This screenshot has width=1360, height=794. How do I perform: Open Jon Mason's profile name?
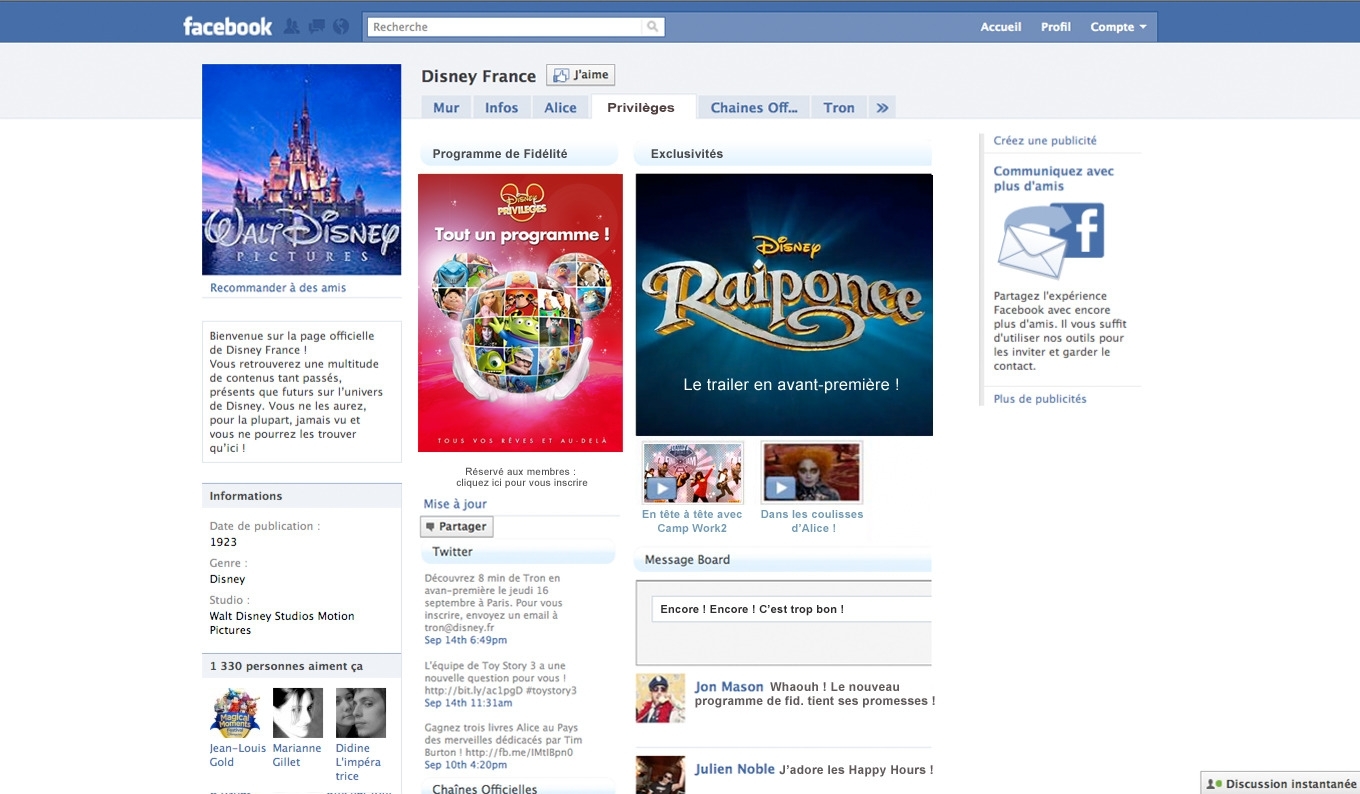729,687
